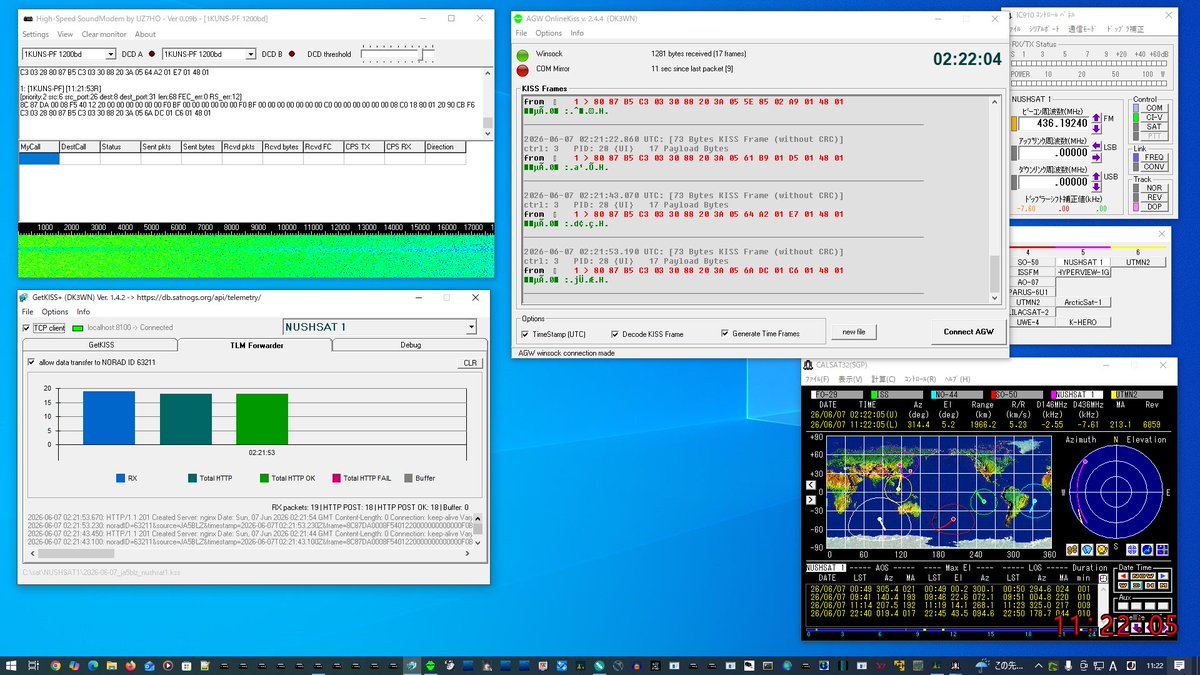Click Connect AGW button
The image size is (1200, 675).
(x=967, y=332)
